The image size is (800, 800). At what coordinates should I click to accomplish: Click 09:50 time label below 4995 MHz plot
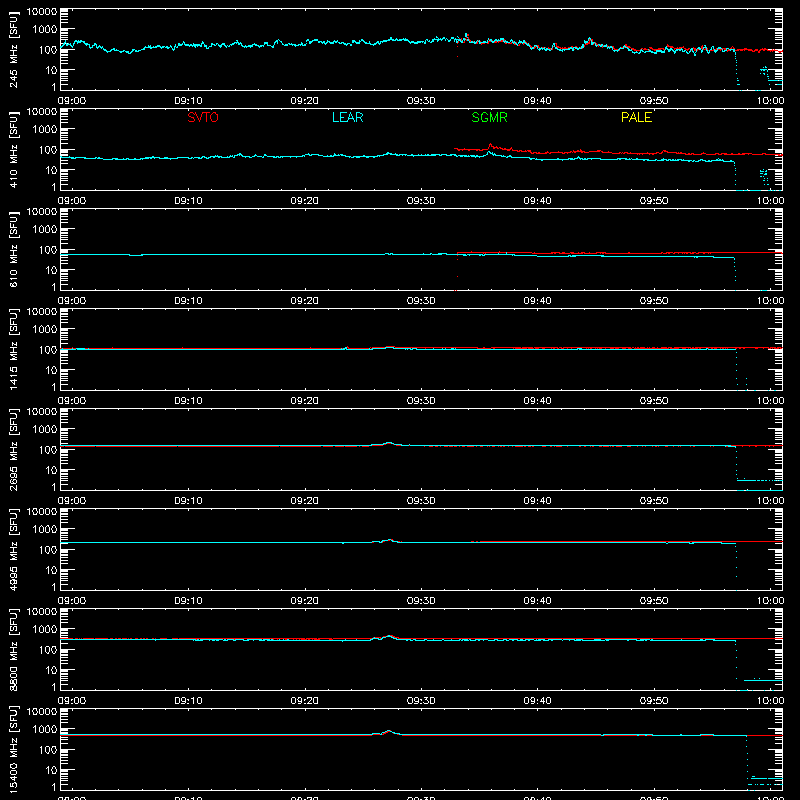tap(654, 601)
